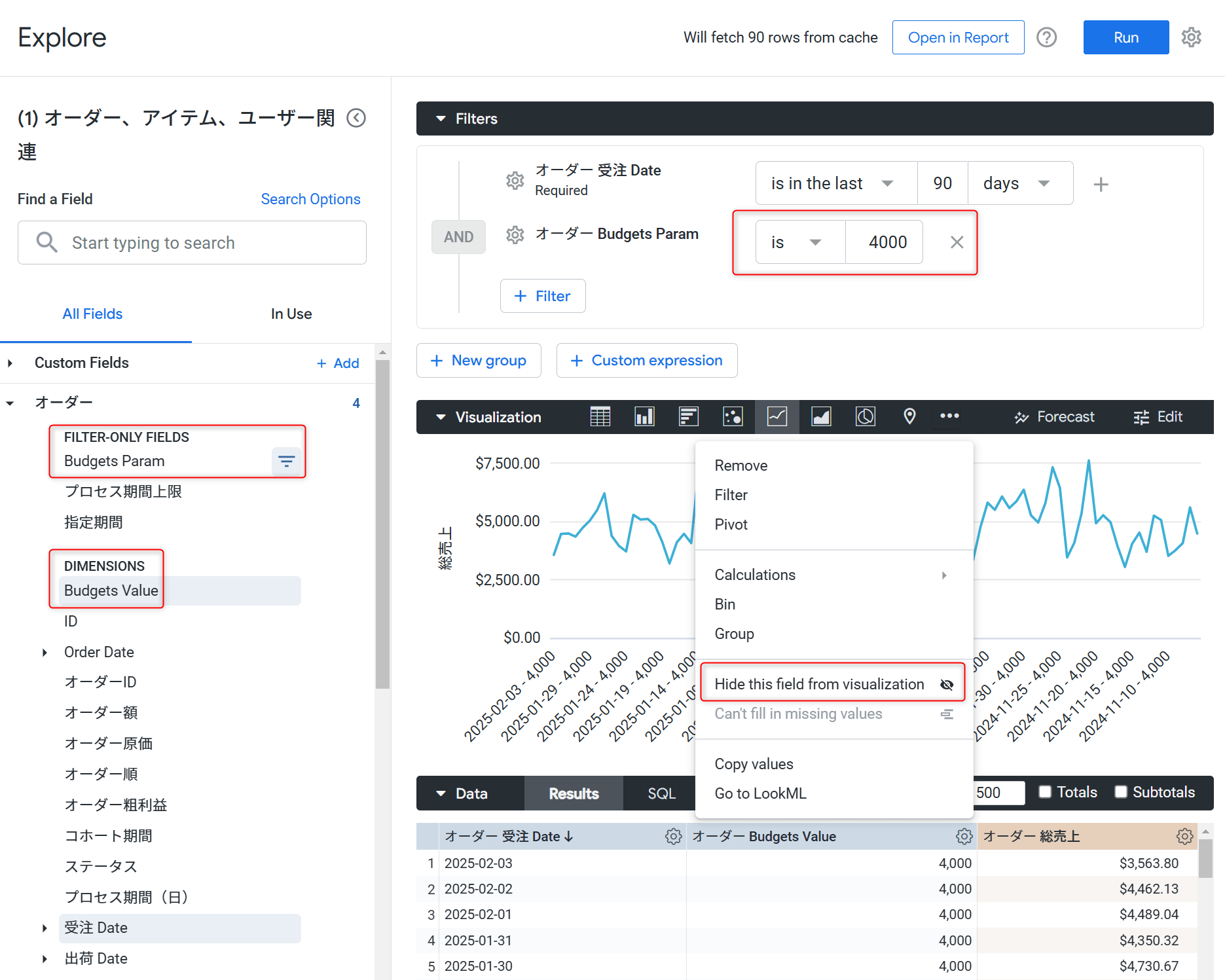Open the days unit dropdown

click(x=1020, y=183)
